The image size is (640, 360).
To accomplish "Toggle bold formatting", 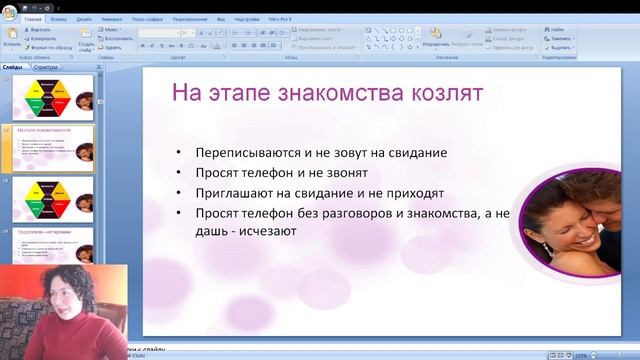I will click(x=143, y=46).
